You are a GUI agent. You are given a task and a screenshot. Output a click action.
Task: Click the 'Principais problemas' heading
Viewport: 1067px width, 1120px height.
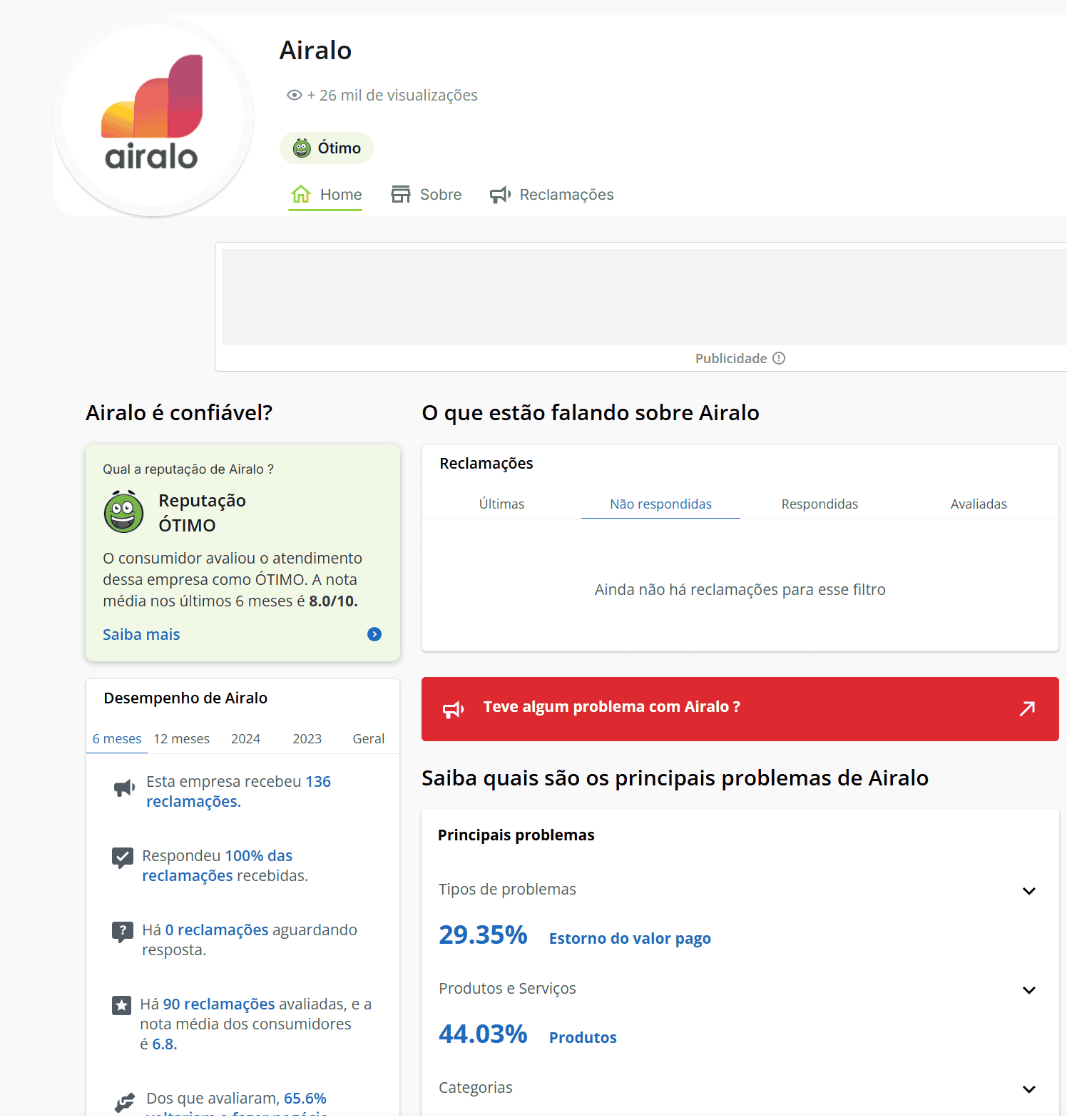(x=516, y=835)
